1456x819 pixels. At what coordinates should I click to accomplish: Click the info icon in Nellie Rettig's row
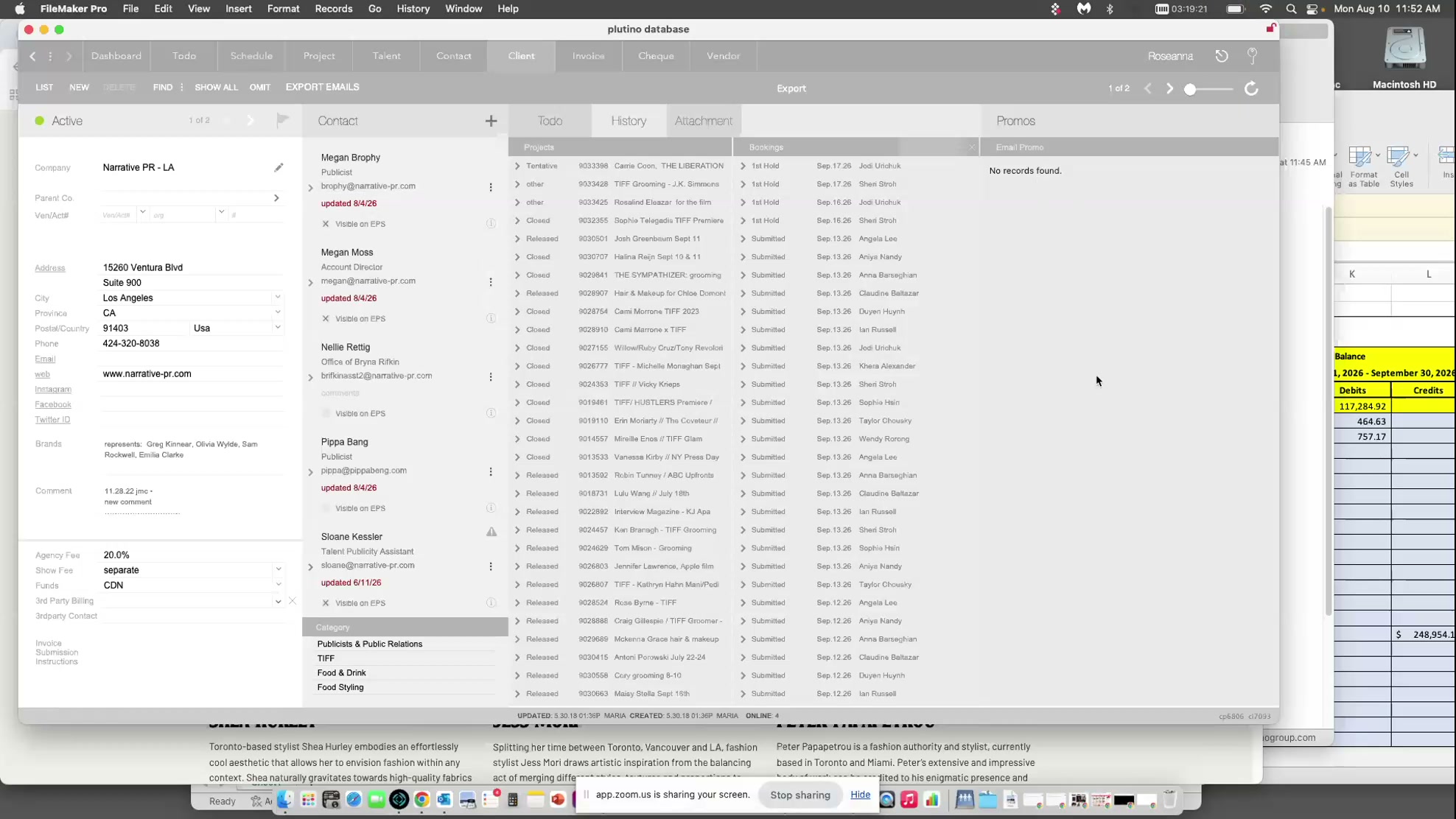491,413
